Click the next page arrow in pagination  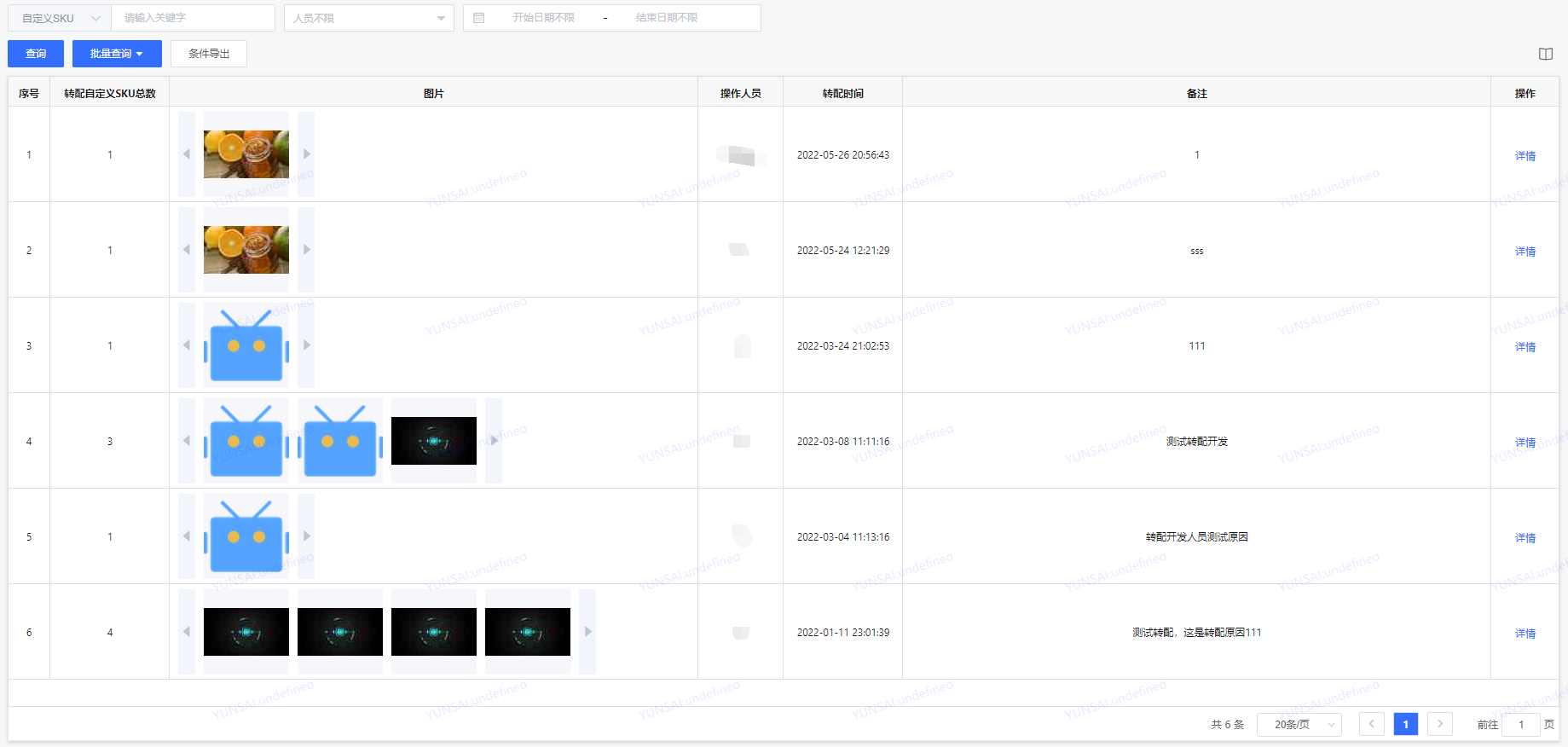[1440, 724]
